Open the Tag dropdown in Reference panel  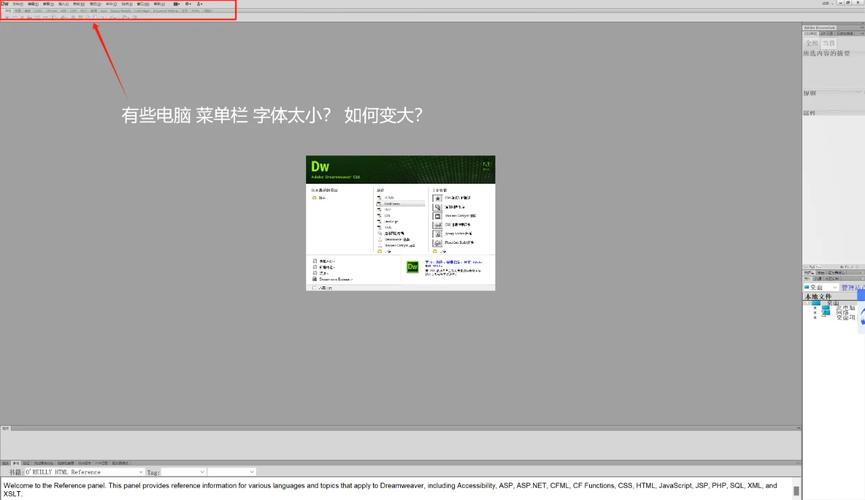[x=184, y=472]
